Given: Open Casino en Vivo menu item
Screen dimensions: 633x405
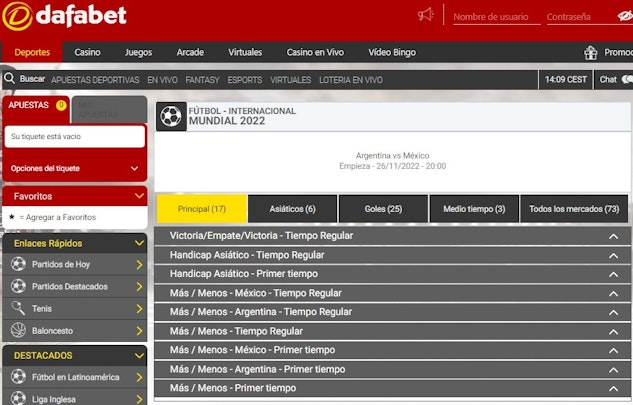Looking at the screenshot, I should tap(315, 52).
